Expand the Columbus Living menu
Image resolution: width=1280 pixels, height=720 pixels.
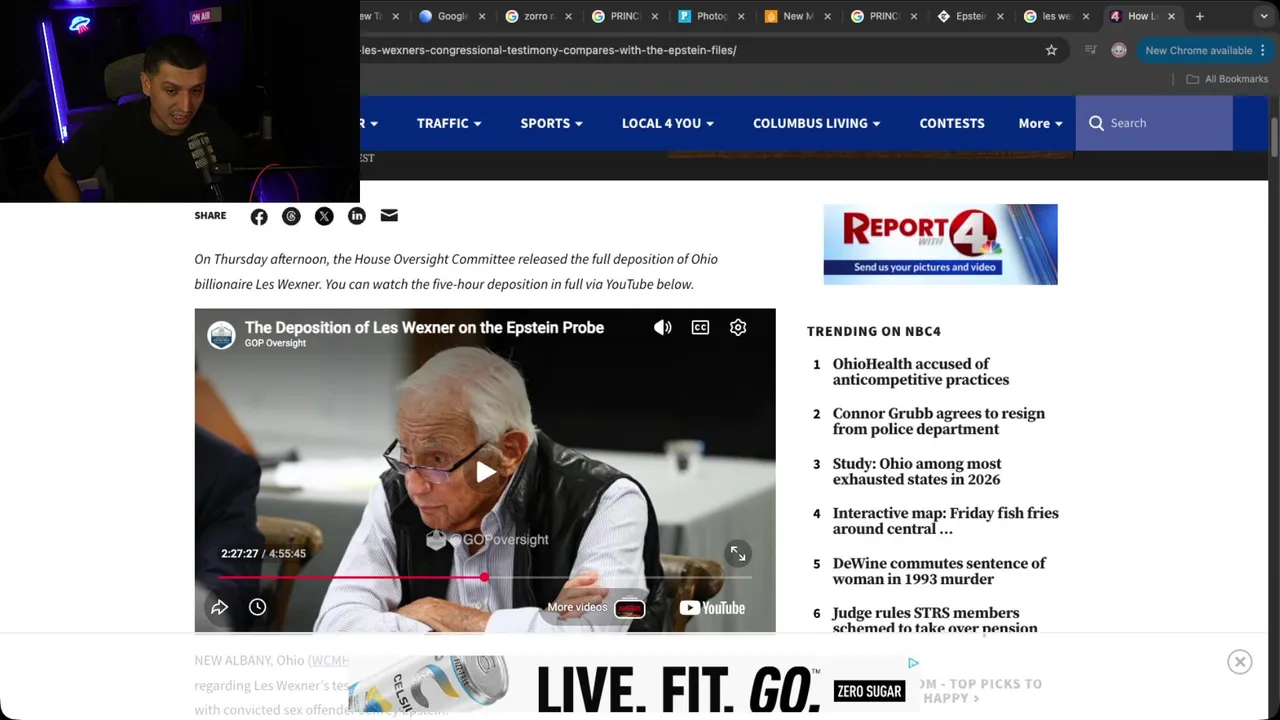point(817,123)
